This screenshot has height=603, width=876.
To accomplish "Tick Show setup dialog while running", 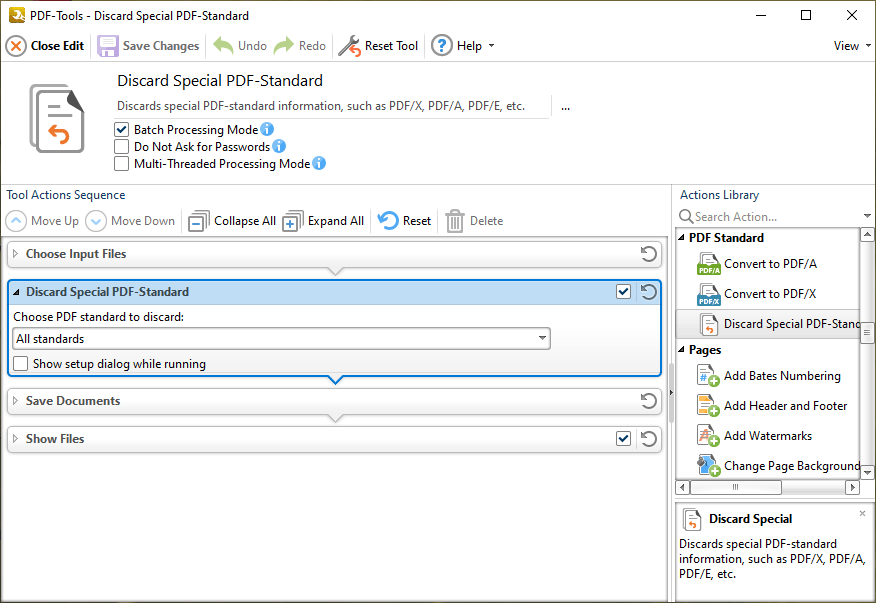I will 21,364.
